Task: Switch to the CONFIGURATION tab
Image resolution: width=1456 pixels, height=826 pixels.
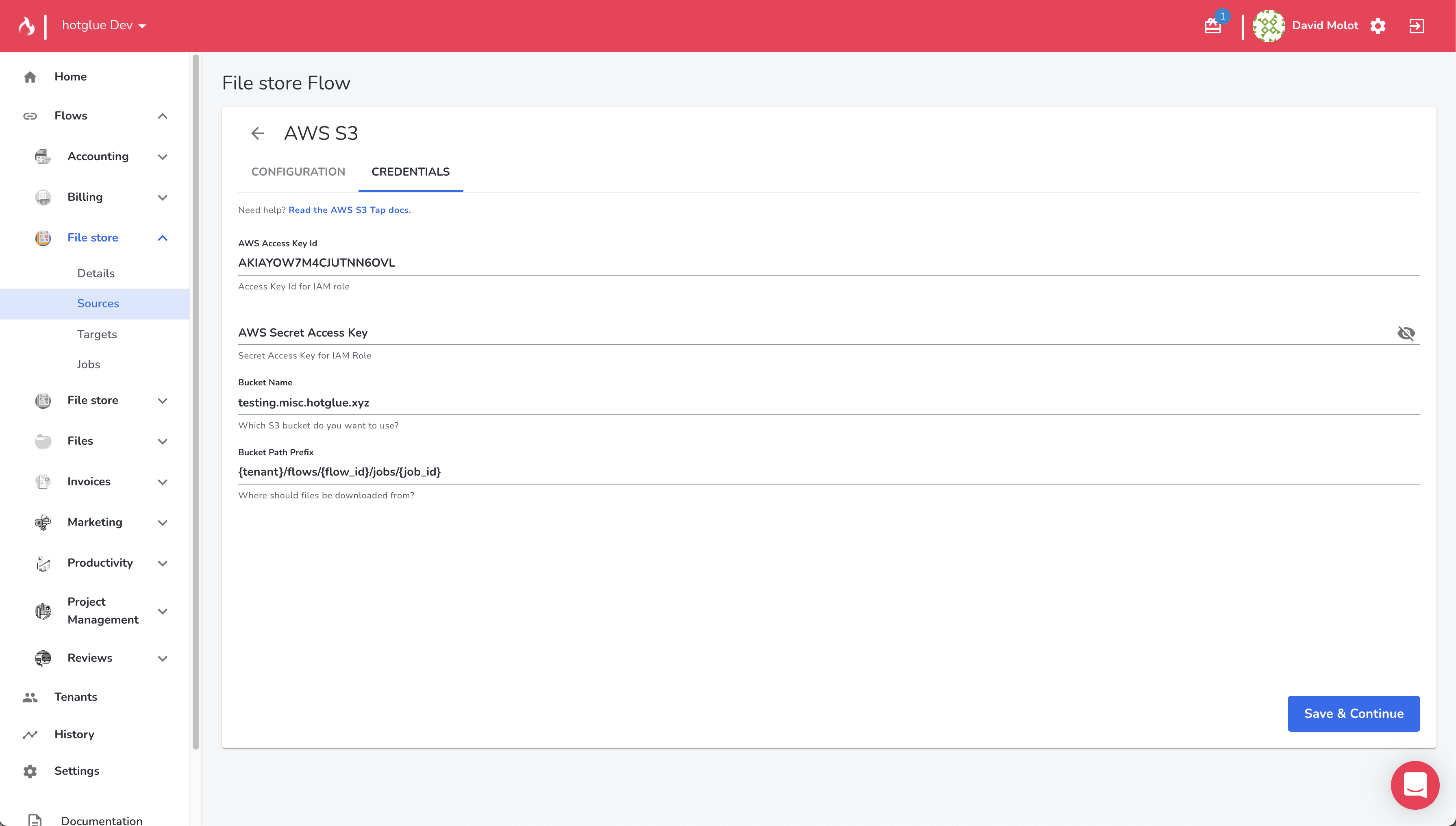Action: (298, 172)
